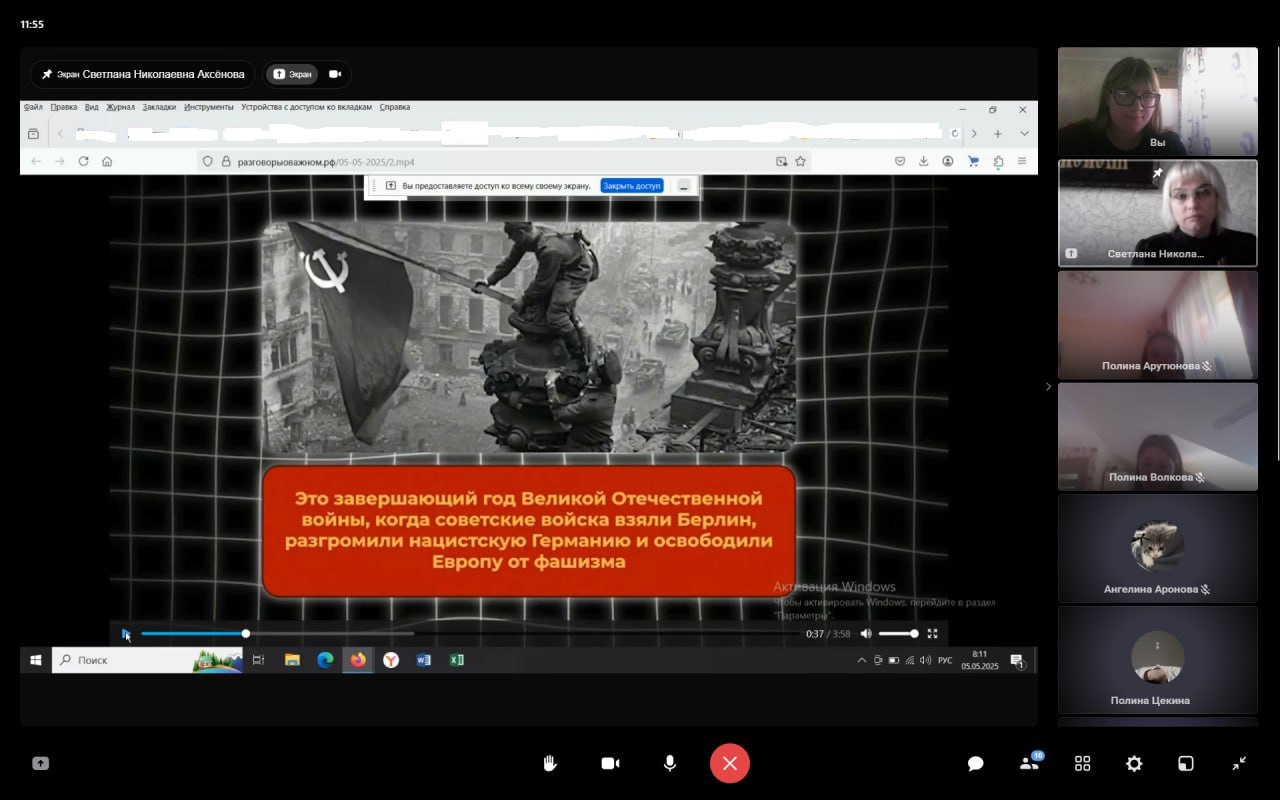Select the 'Вы' participant video tile
The height and width of the screenshot is (800, 1280).
click(x=1158, y=101)
